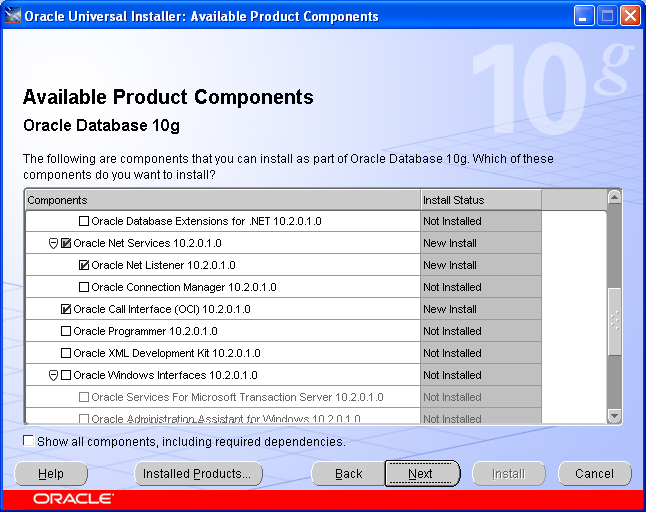Click Oracle Net Services 10.2.0.1.0 text
The image size is (646, 512).
tap(147, 243)
